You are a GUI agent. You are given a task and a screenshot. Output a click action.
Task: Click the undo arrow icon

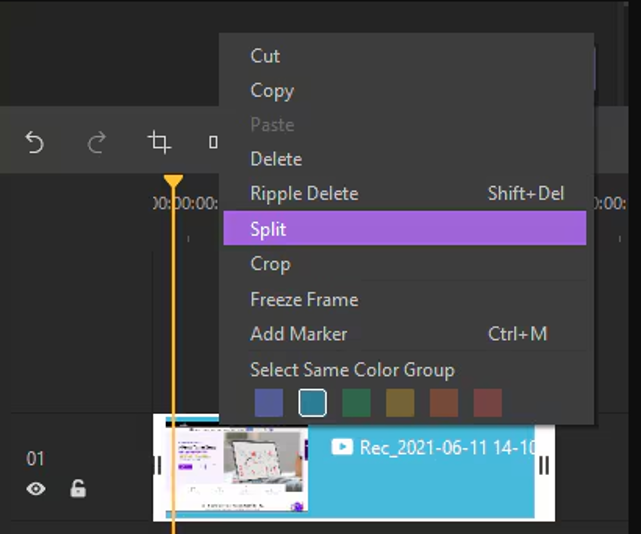click(34, 142)
